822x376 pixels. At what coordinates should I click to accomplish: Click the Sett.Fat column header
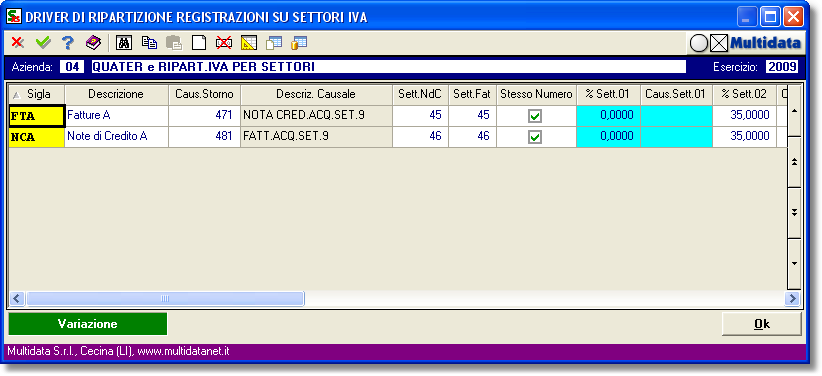(472, 94)
